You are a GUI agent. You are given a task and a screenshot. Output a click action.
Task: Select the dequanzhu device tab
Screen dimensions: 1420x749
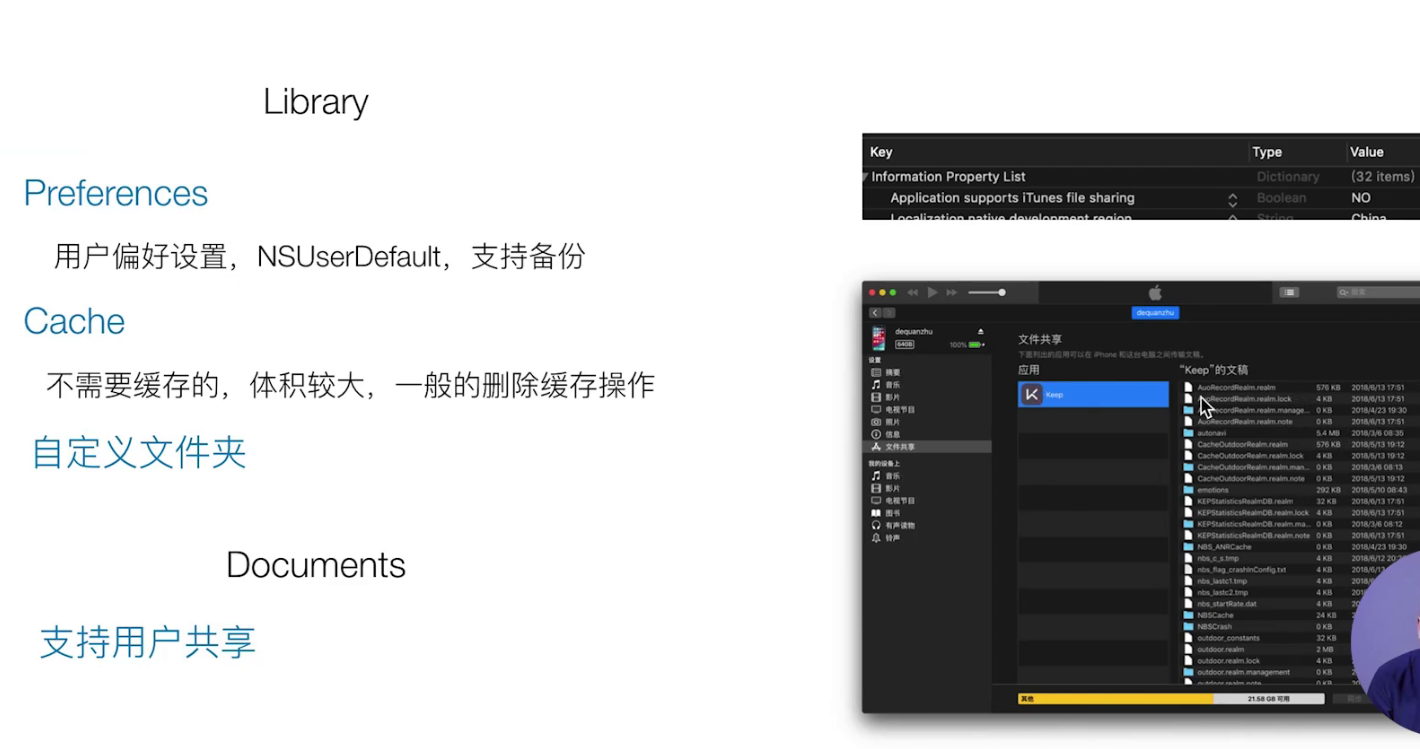pos(1155,313)
